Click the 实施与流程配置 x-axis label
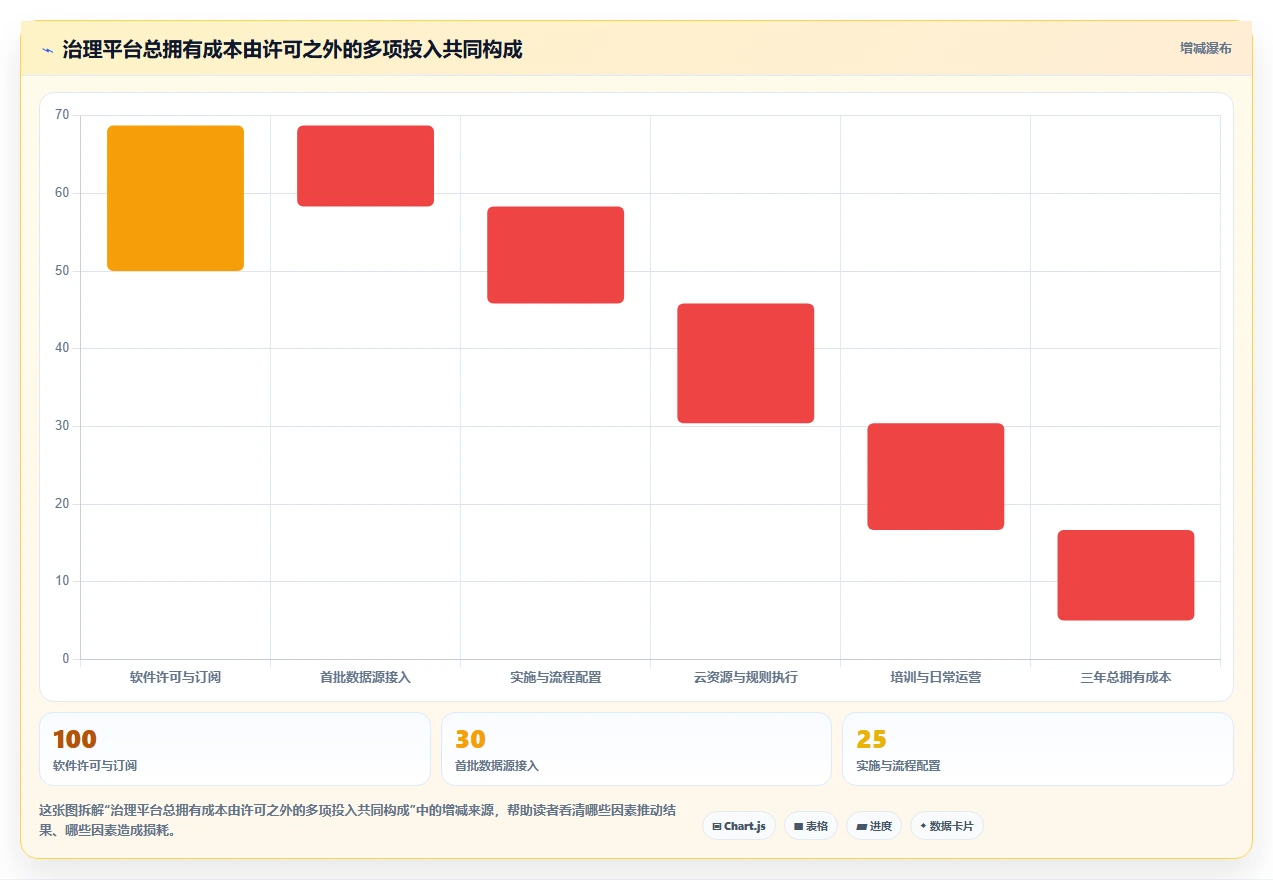Image resolution: width=1273 pixels, height=880 pixels. click(555, 677)
